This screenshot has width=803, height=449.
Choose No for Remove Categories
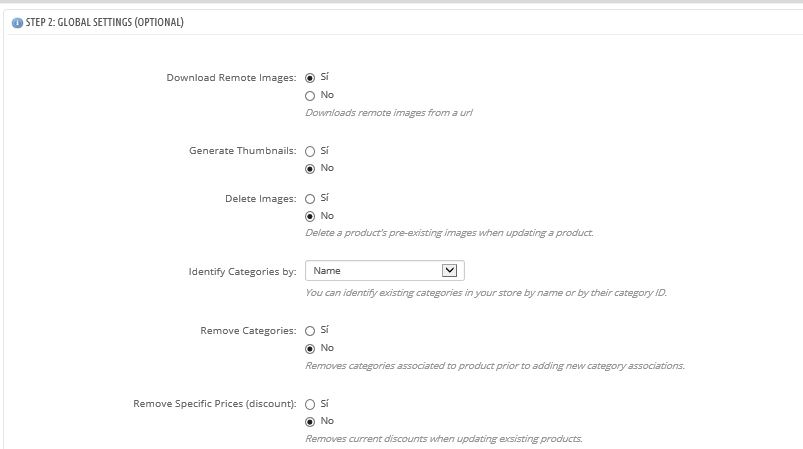310,349
